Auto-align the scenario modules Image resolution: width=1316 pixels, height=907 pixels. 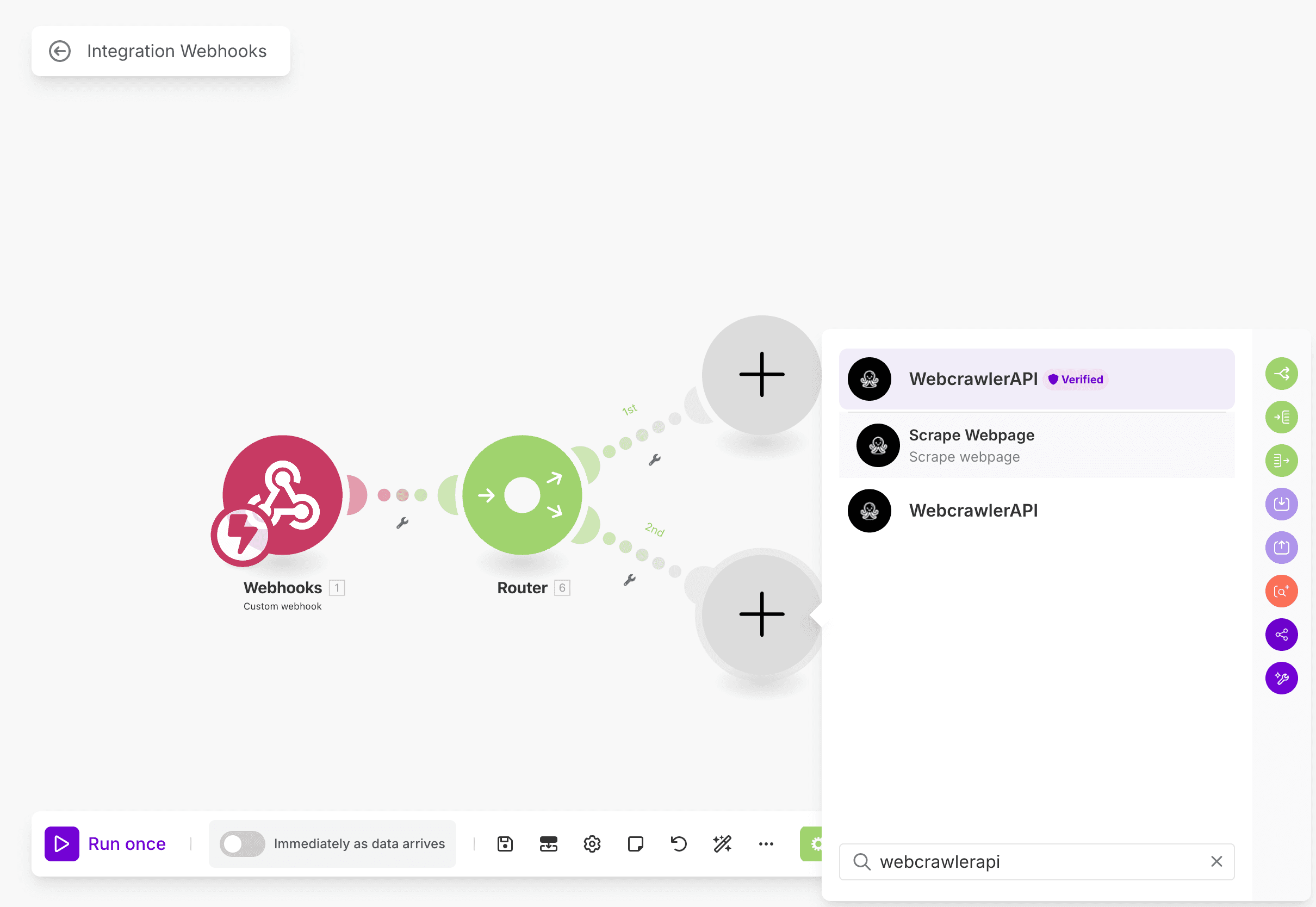(548, 843)
